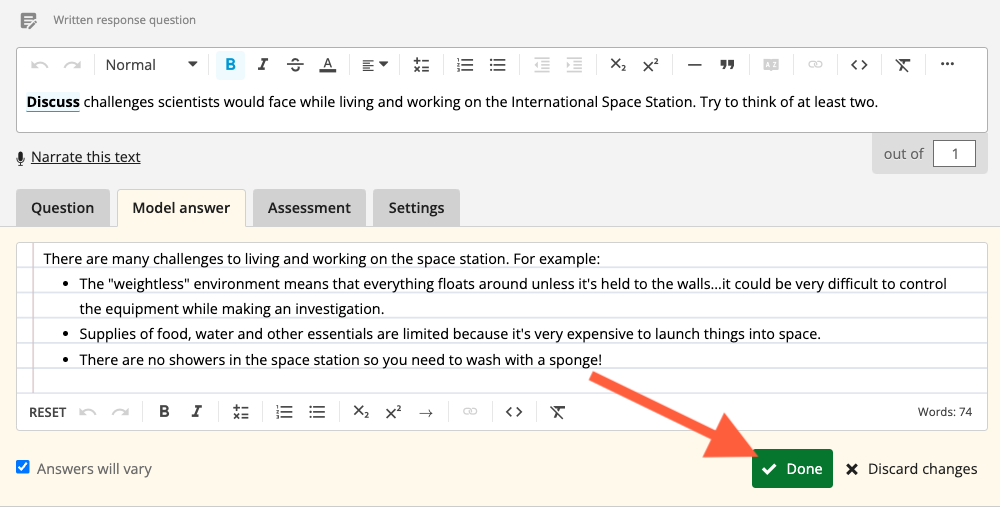Insert numbered list in question toolbar
The image size is (1000, 524).
click(x=465, y=65)
